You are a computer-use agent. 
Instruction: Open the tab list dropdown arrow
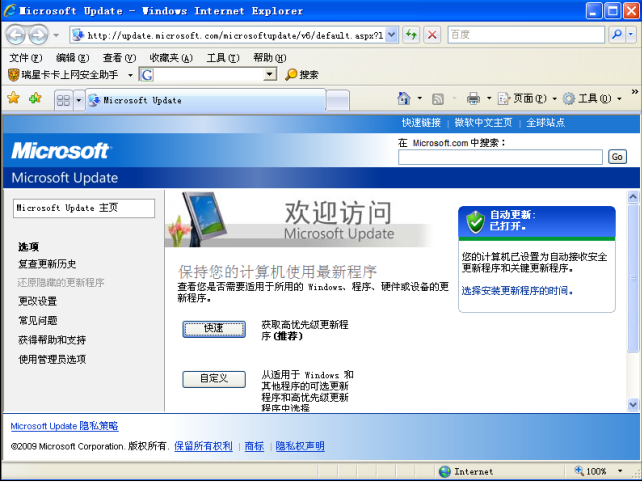click(x=79, y=100)
